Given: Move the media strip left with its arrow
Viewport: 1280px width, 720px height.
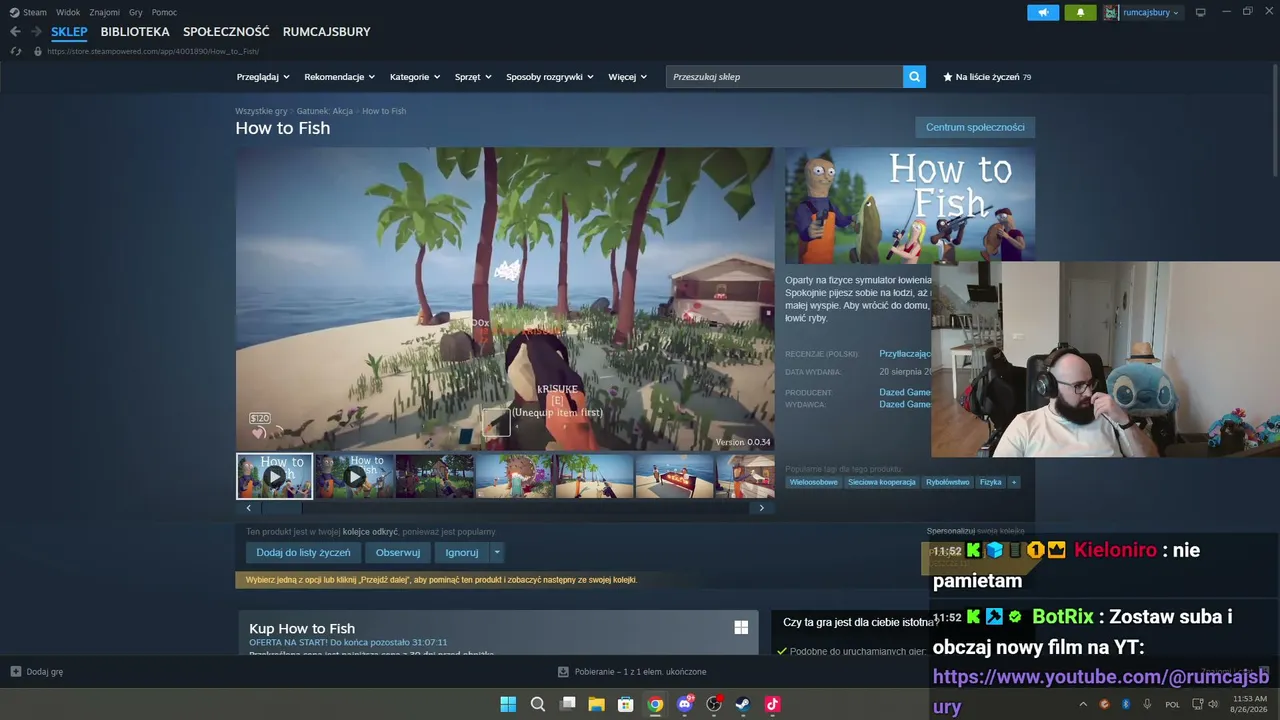Looking at the screenshot, I should click(x=249, y=508).
